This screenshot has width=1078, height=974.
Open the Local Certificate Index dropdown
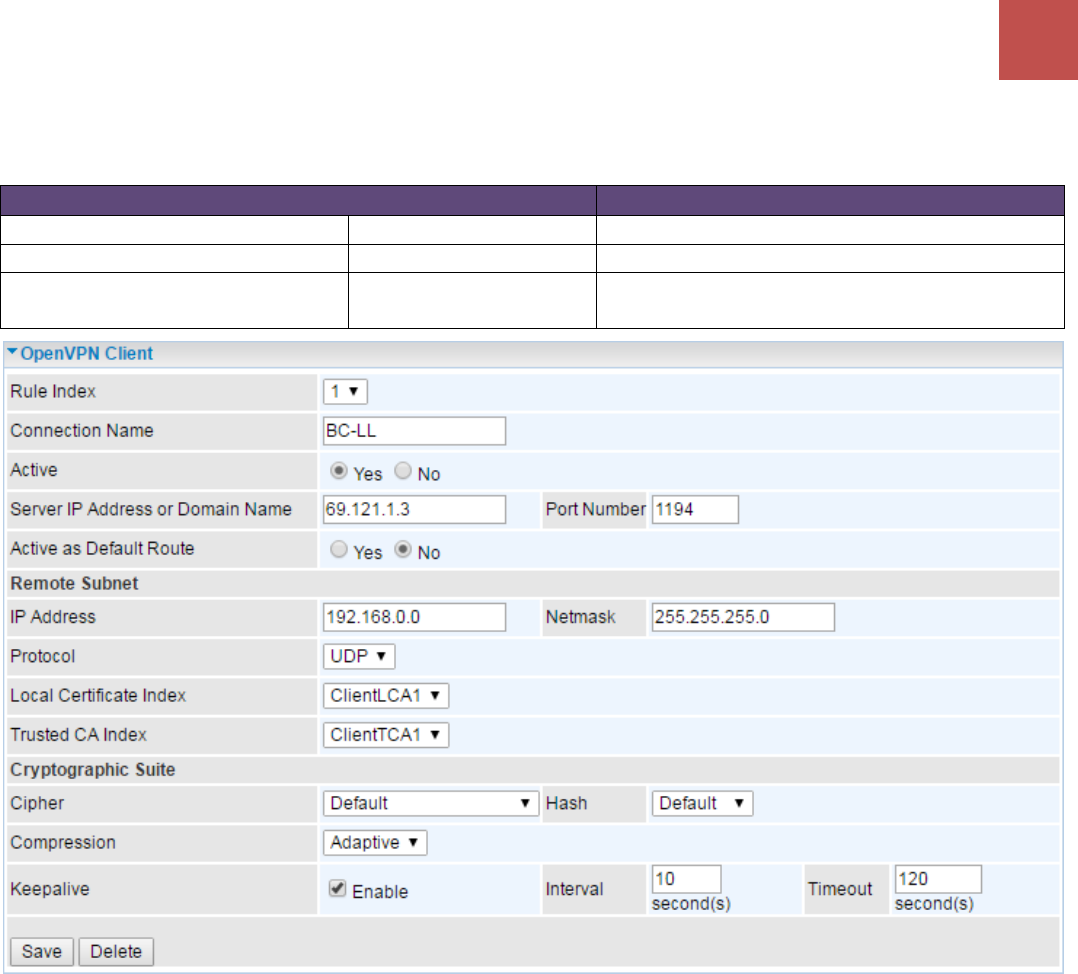(386, 696)
